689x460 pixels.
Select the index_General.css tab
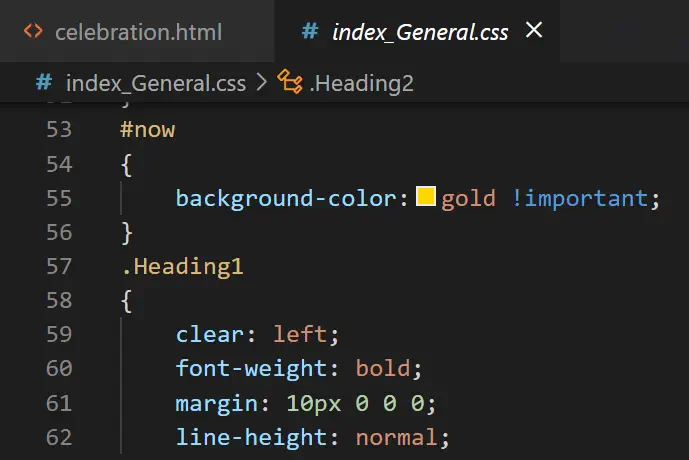point(417,31)
